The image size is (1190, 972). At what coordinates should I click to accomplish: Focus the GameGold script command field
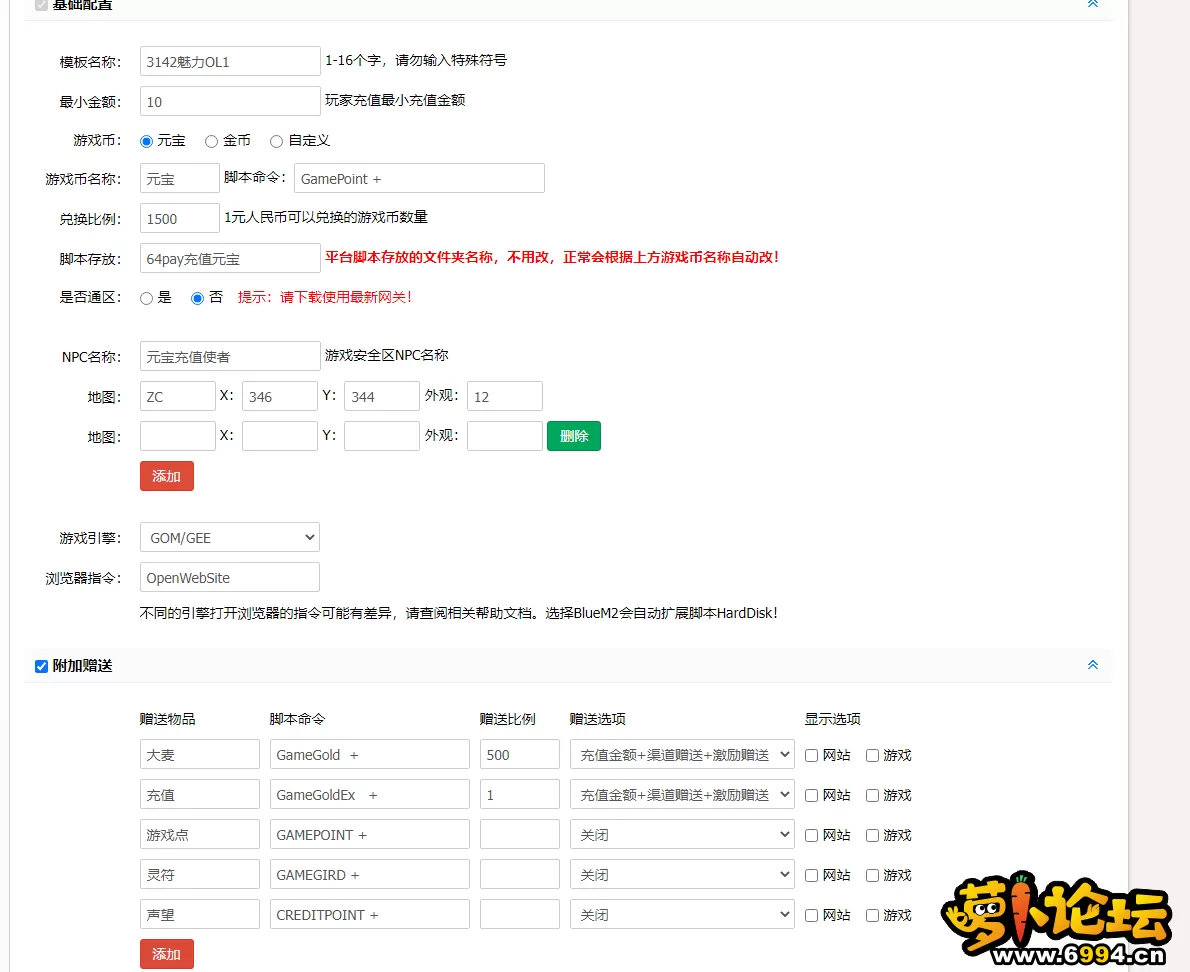(370, 755)
